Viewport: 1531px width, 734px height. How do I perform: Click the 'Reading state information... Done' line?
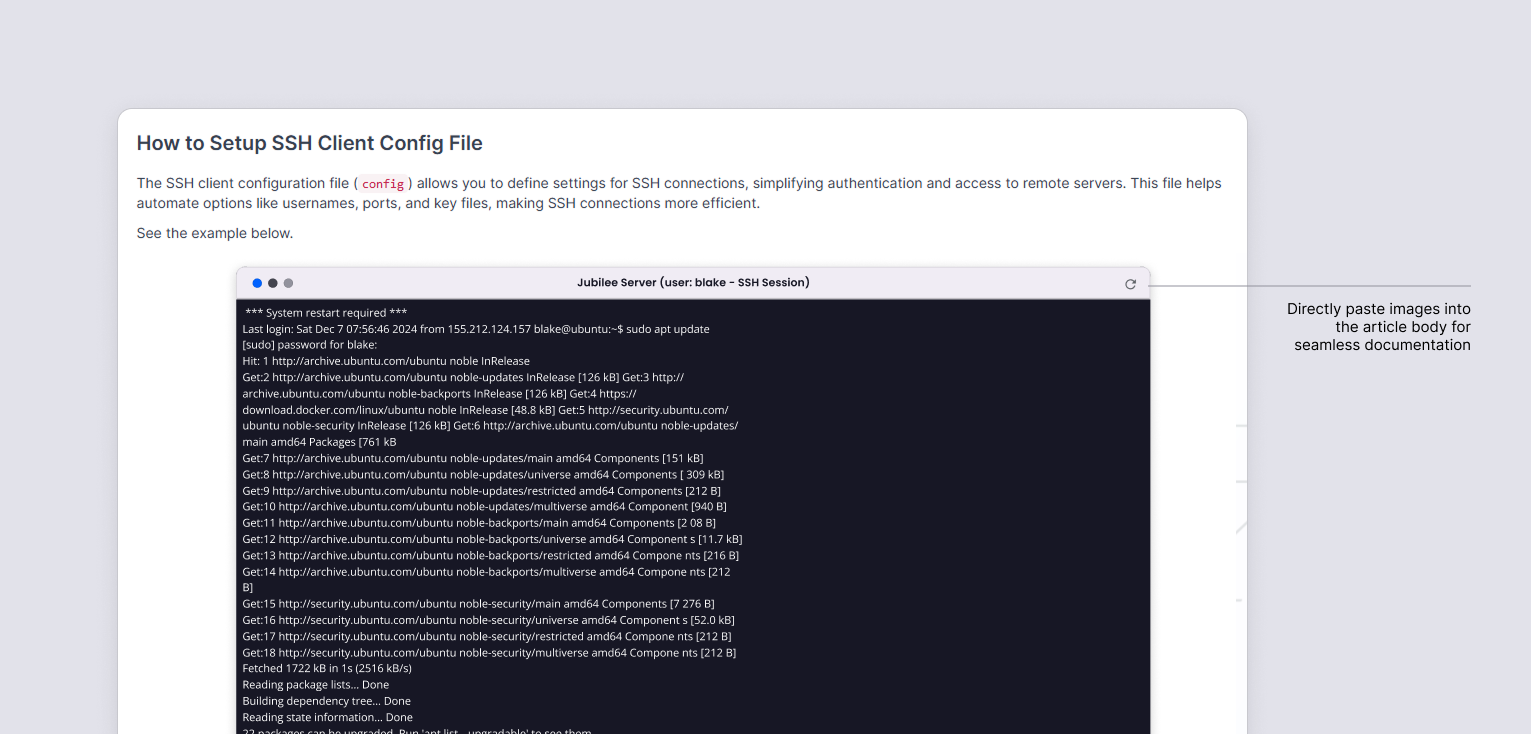[x=328, y=717]
